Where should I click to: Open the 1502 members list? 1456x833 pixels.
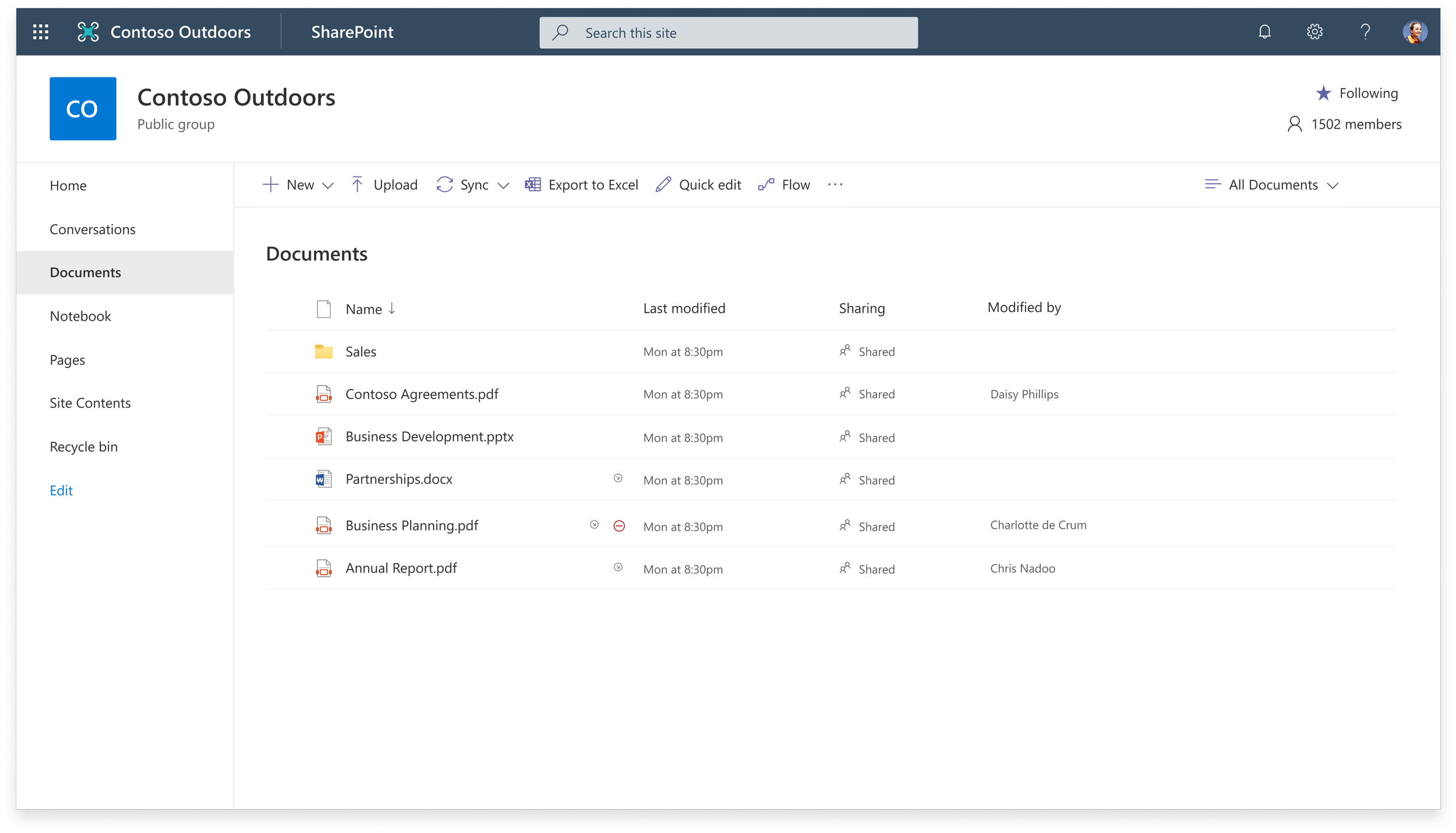[x=1356, y=124]
